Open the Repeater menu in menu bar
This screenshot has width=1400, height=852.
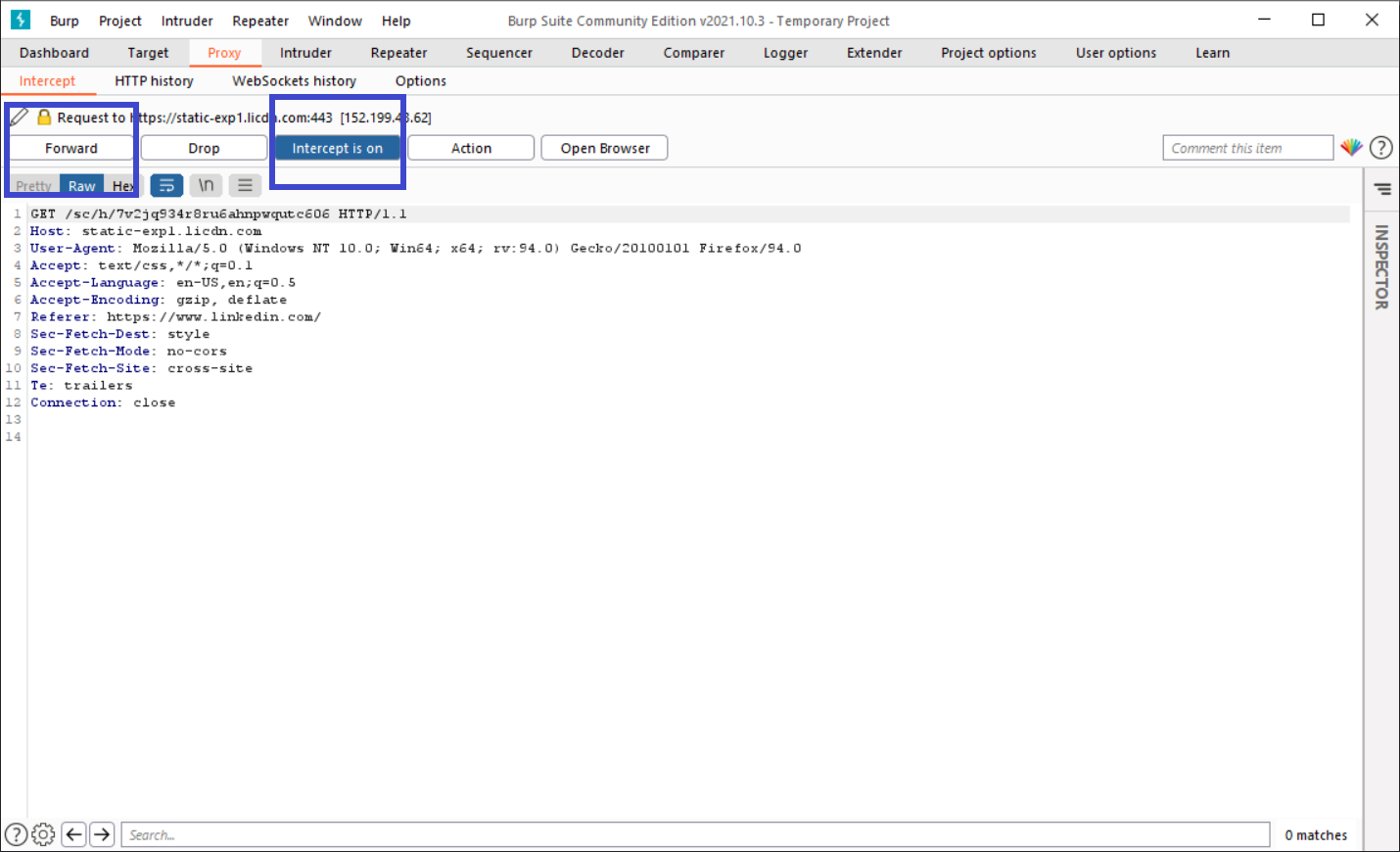tap(260, 21)
